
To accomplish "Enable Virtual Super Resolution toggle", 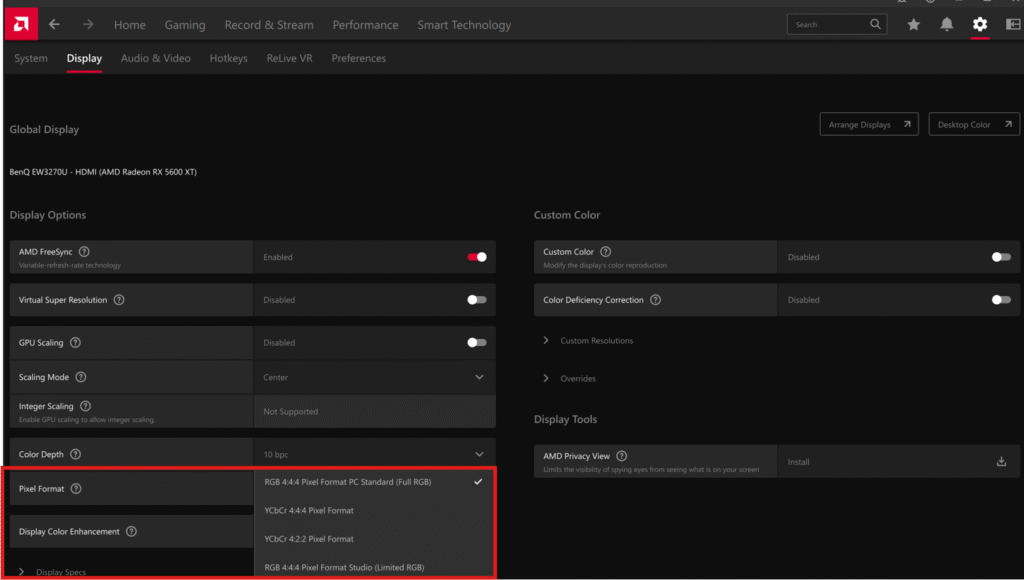I will (x=477, y=300).
